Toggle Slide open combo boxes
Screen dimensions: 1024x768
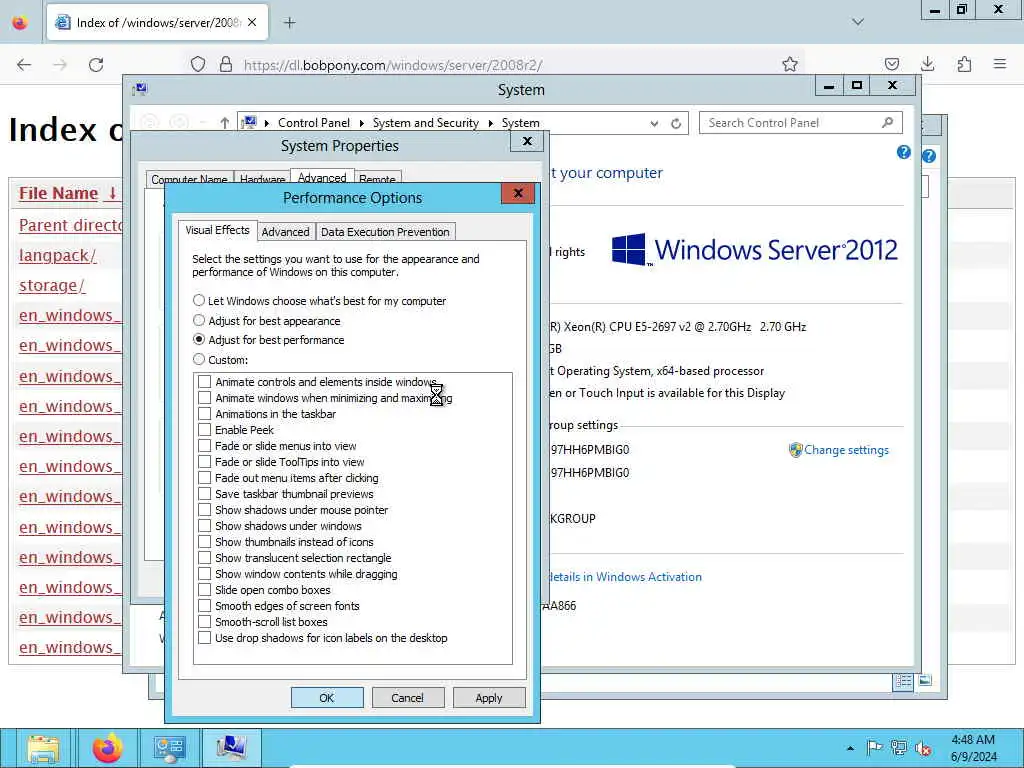point(204,590)
